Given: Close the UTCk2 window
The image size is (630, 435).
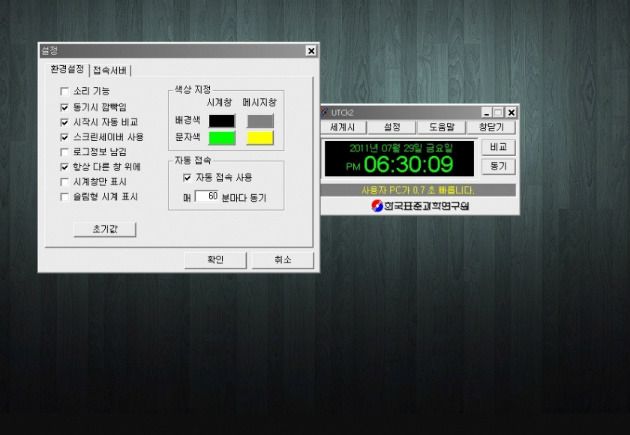Looking at the screenshot, I should 511,113.
